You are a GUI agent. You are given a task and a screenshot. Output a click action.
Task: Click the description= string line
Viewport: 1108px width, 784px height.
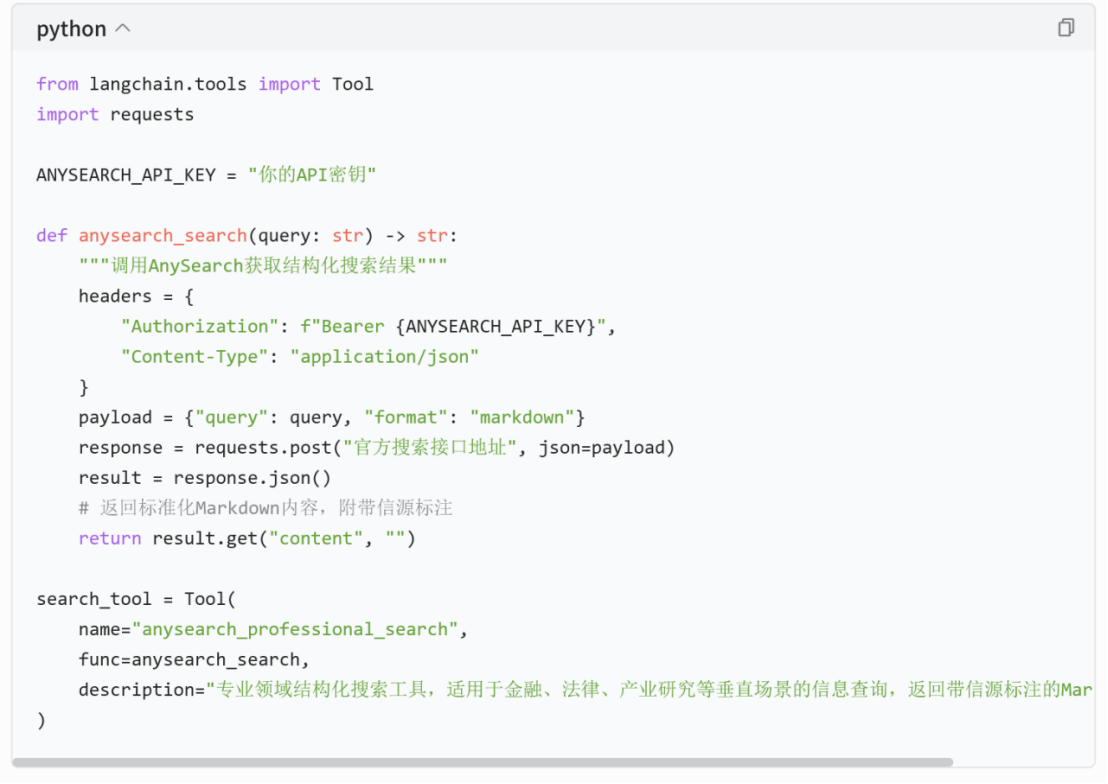(585, 690)
